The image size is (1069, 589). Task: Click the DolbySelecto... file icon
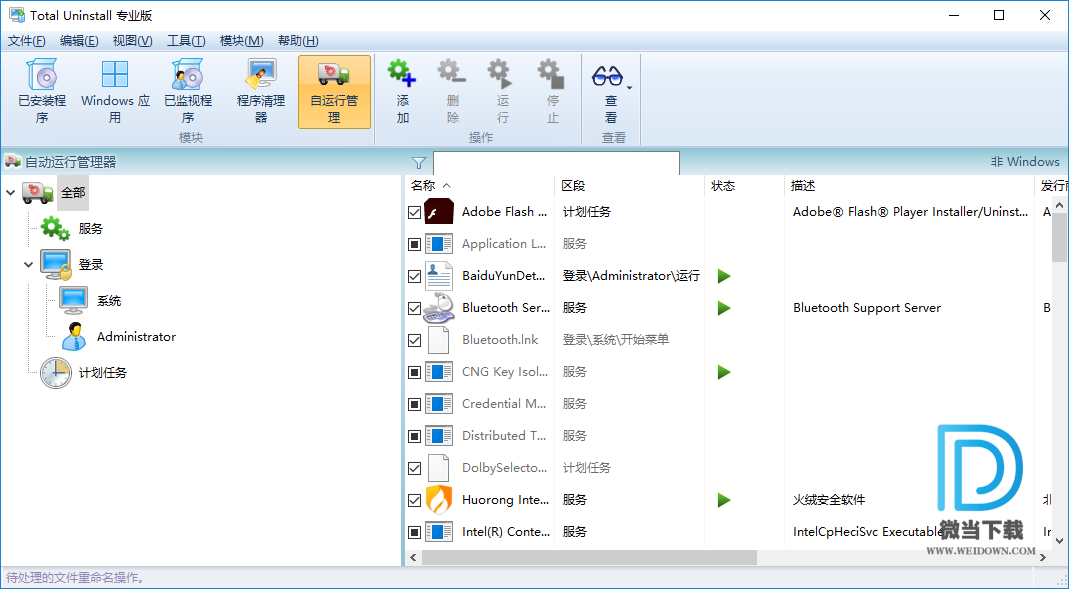pyautogui.click(x=438, y=468)
